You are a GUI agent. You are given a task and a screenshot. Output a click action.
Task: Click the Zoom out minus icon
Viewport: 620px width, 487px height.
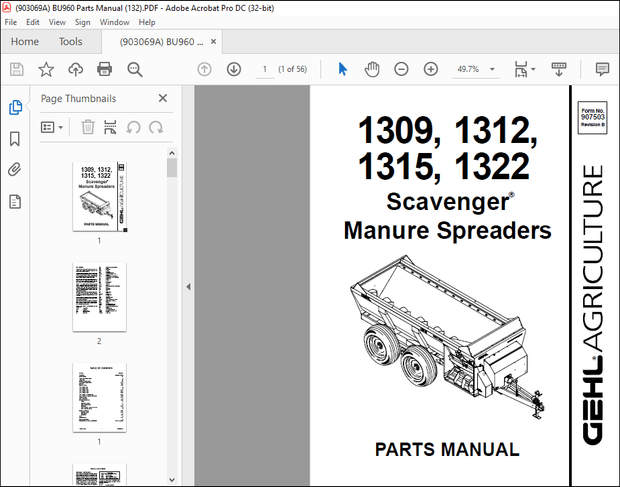click(x=401, y=69)
